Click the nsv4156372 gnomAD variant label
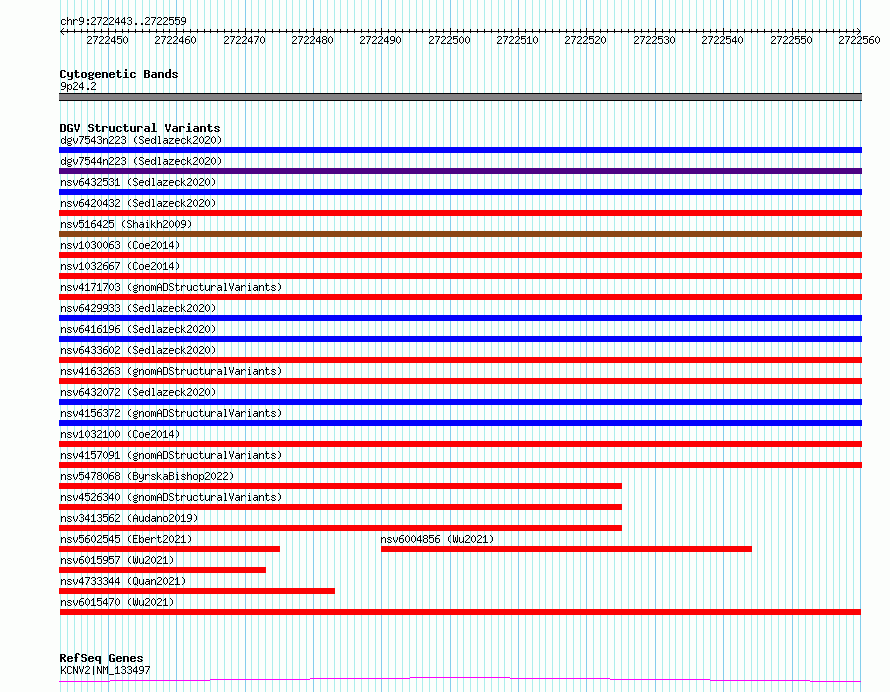The width and height of the screenshot is (890, 692). click(171, 413)
